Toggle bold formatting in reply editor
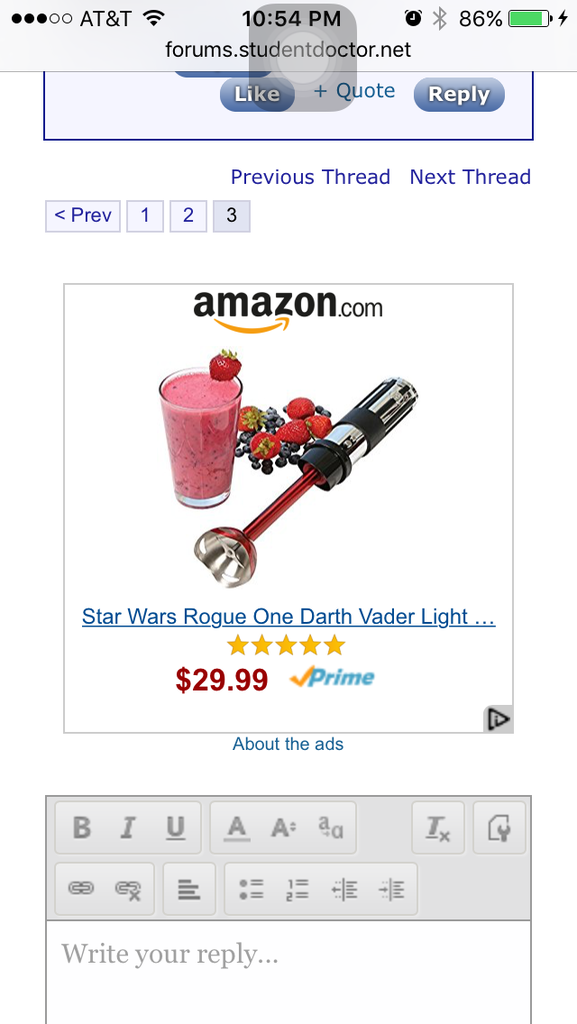The width and height of the screenshot is (577, 1024). pos(82,828)
